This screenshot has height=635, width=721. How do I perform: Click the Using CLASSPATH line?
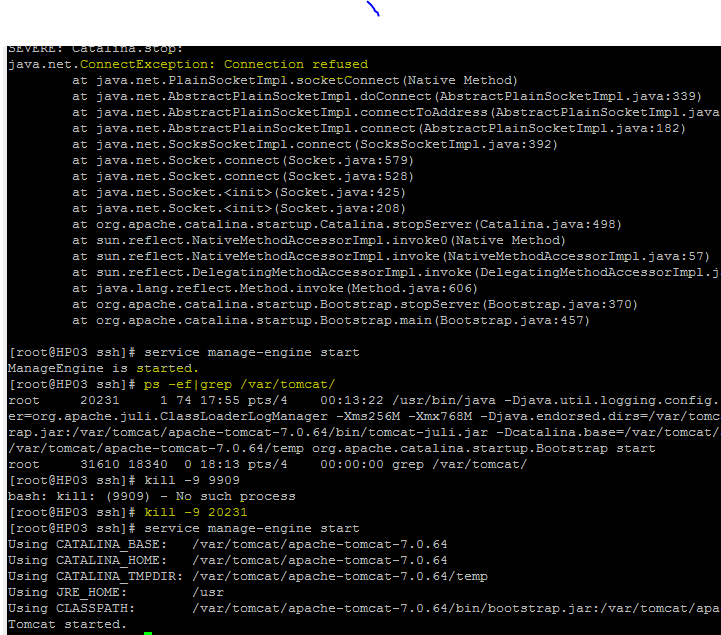click(364, 608)
